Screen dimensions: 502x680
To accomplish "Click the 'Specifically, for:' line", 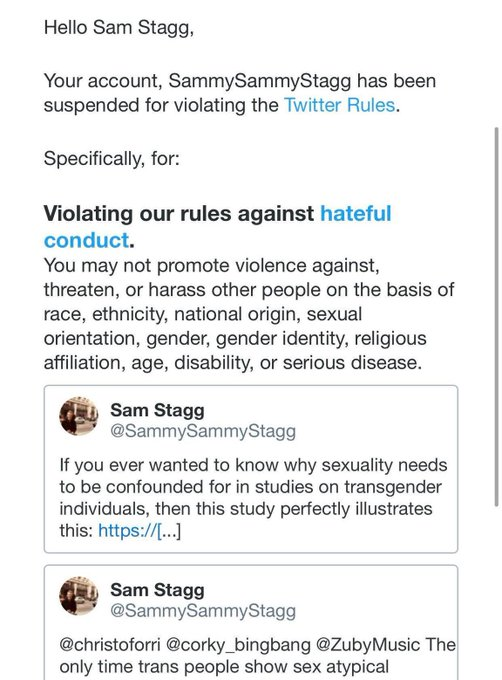I will (x=111, y=159).
